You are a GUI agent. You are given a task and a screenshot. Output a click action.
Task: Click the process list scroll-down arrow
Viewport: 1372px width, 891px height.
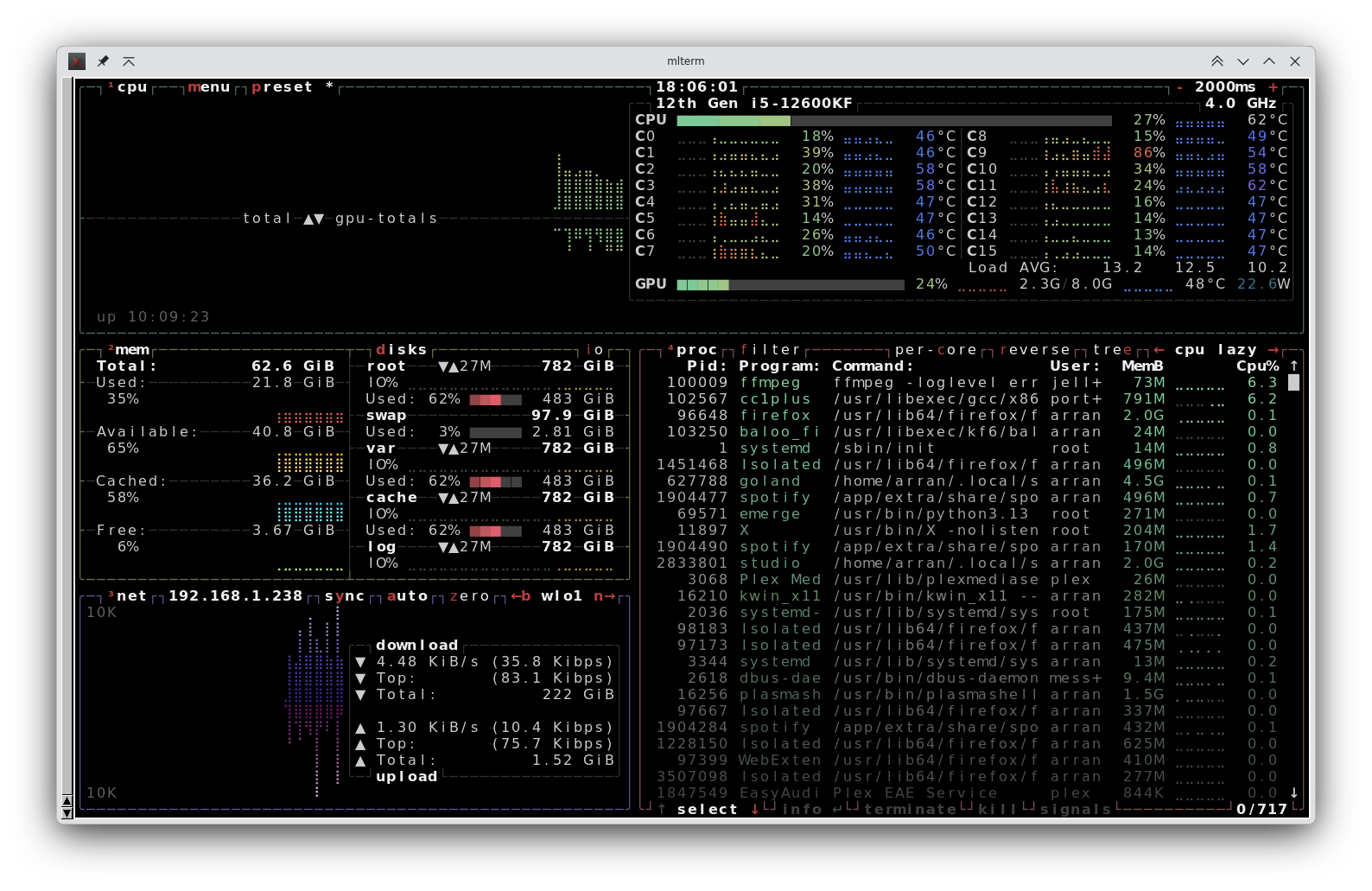coord(1293,793)
